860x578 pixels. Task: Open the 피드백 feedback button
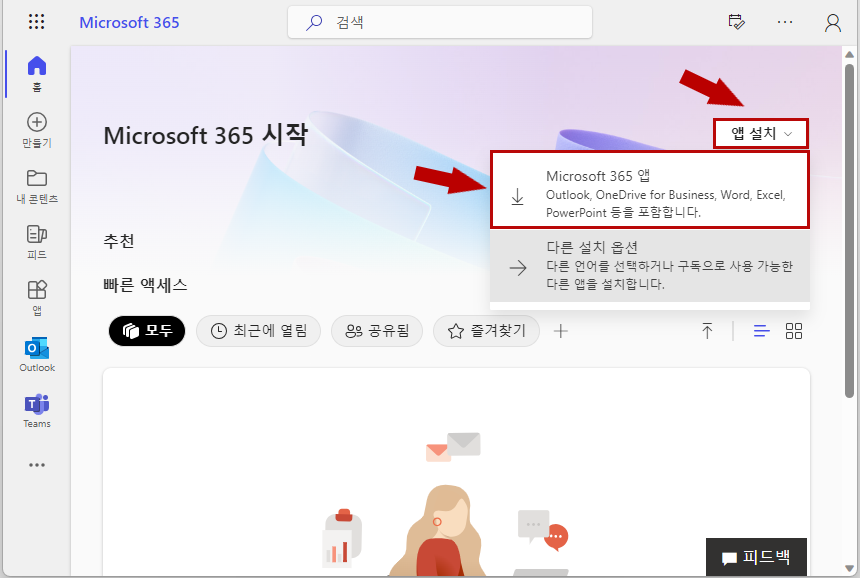756,557
